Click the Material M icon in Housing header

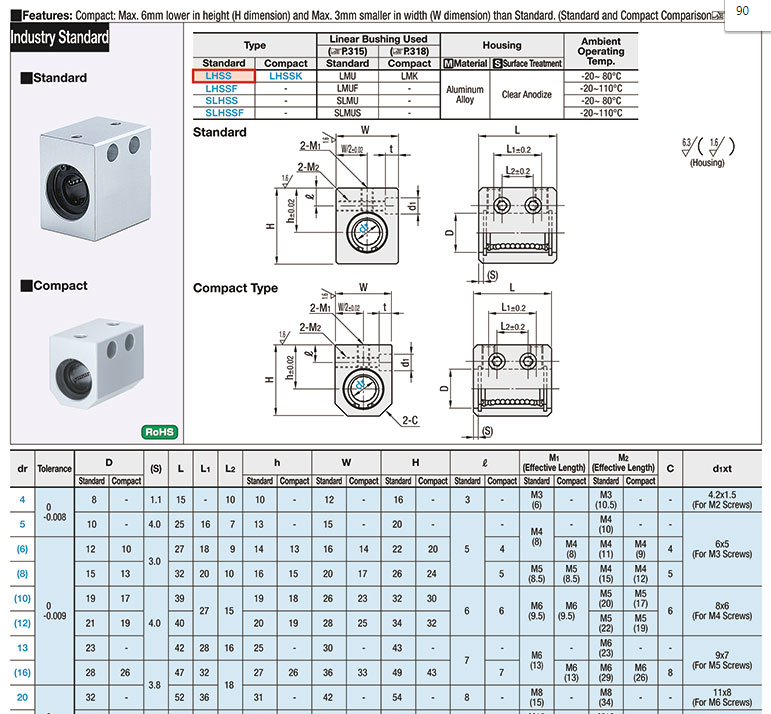(x=448, y=63)
